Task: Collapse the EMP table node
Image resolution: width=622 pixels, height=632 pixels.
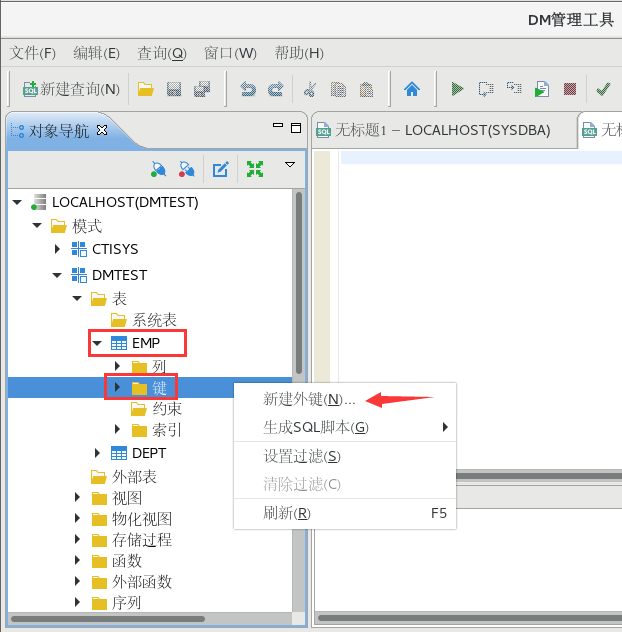Action: click(97, 343)
